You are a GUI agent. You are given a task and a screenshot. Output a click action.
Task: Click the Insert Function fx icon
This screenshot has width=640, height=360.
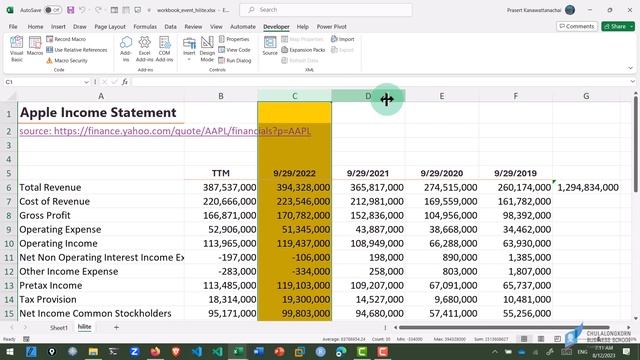125,82
